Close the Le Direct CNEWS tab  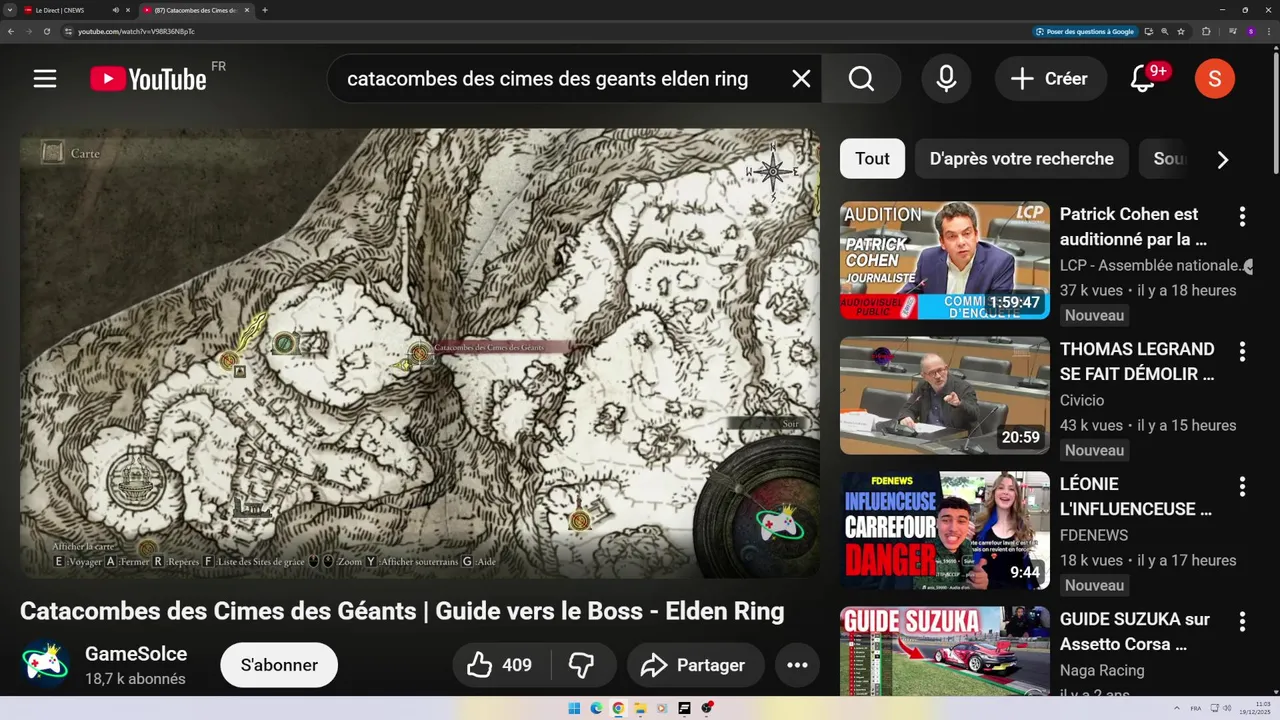click(129, 10)
